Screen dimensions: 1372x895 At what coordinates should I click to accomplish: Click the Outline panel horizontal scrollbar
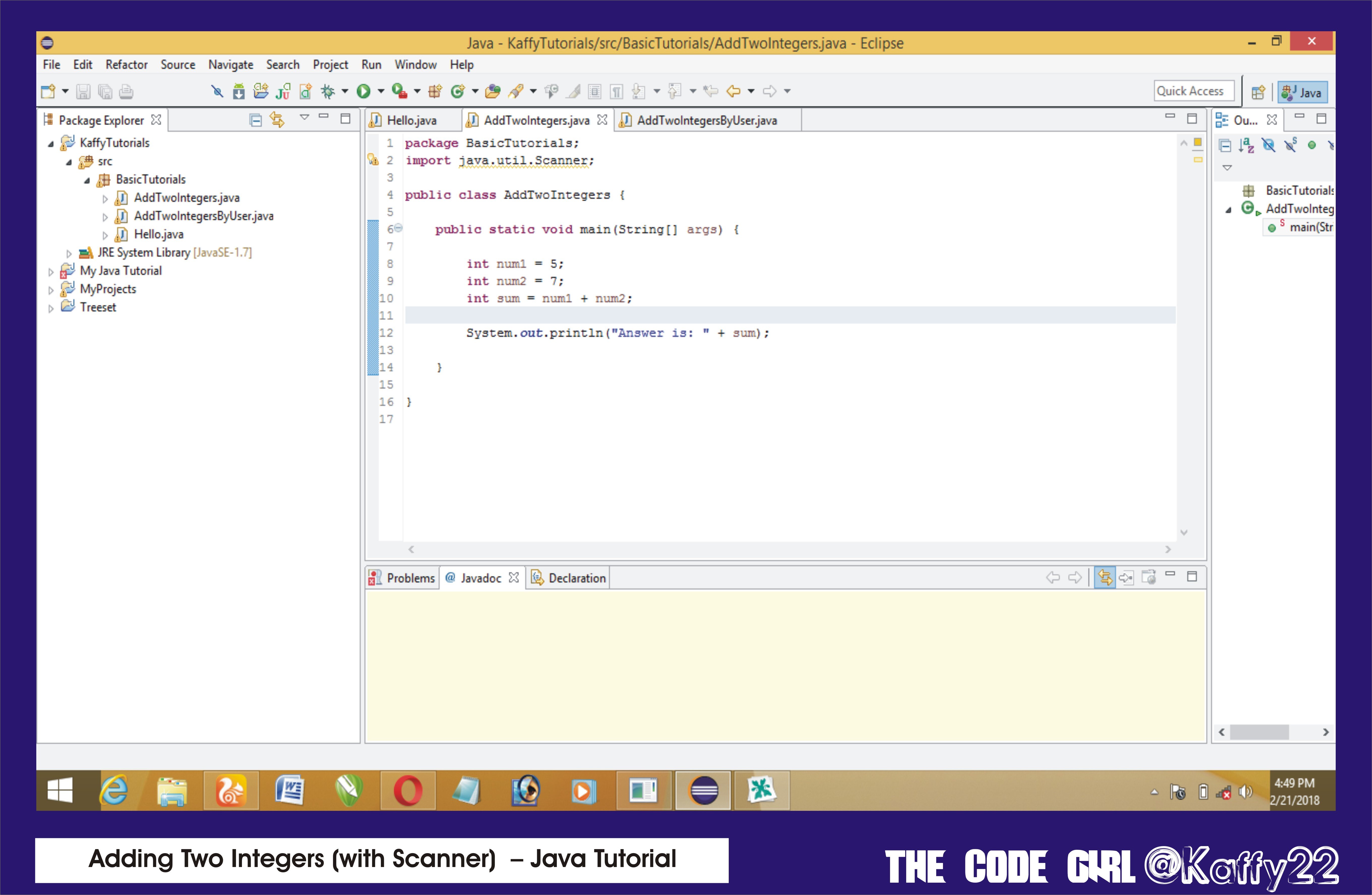pyautogui.click(x=1259, y=731)
